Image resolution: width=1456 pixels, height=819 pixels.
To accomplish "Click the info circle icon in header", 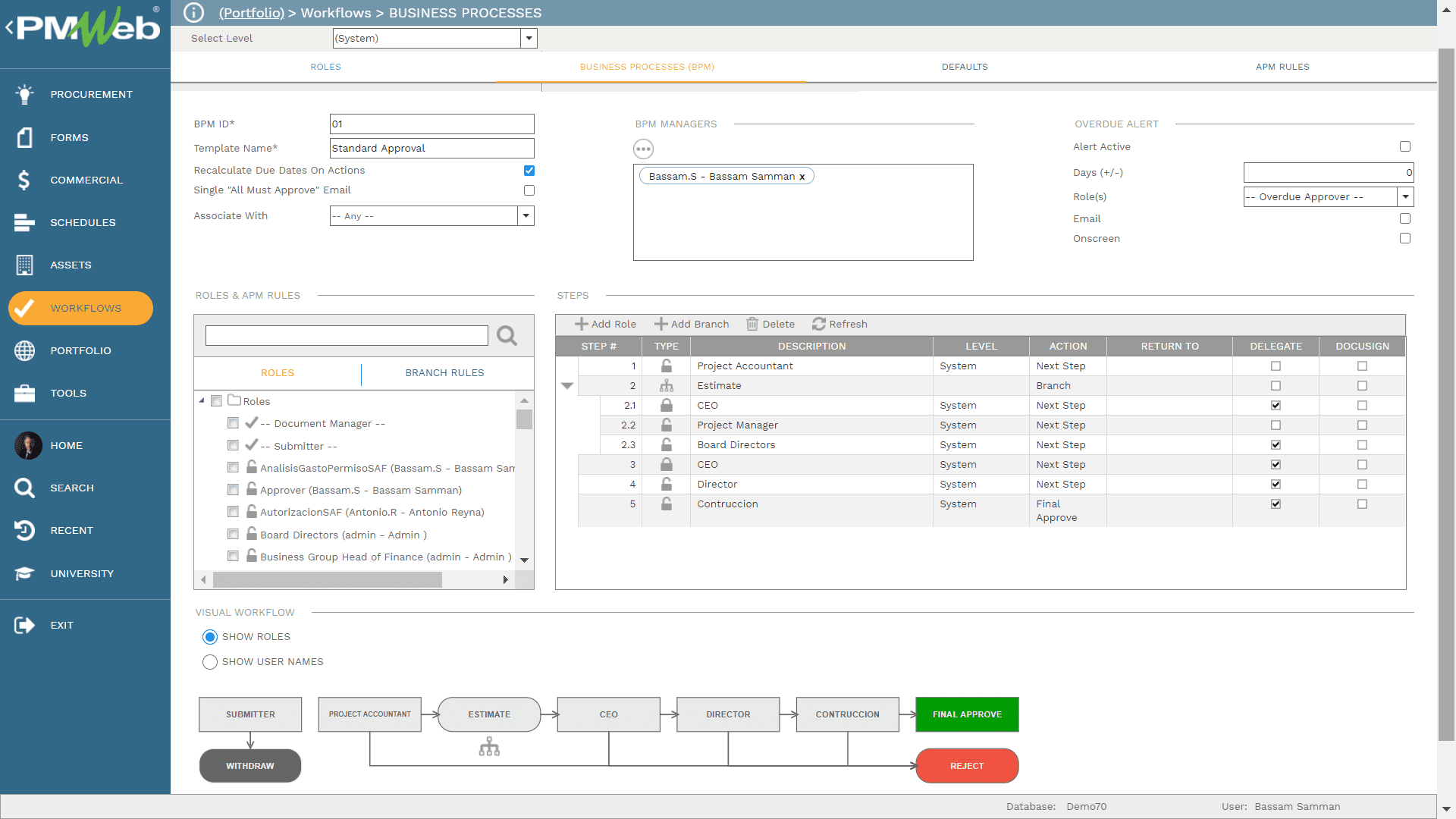I will pos(194,13).
